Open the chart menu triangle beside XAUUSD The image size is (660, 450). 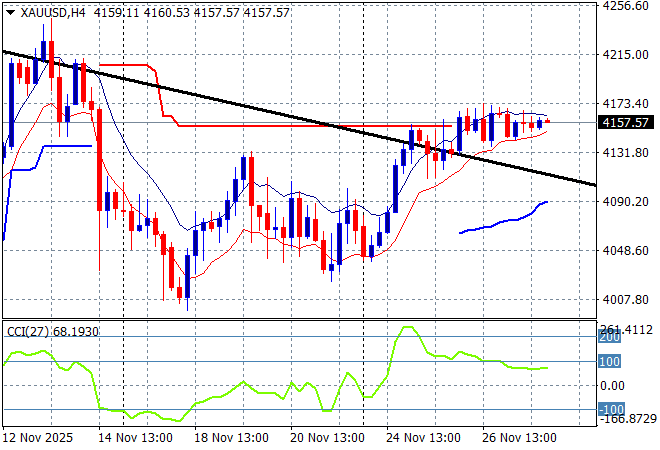tap(11, 13)
